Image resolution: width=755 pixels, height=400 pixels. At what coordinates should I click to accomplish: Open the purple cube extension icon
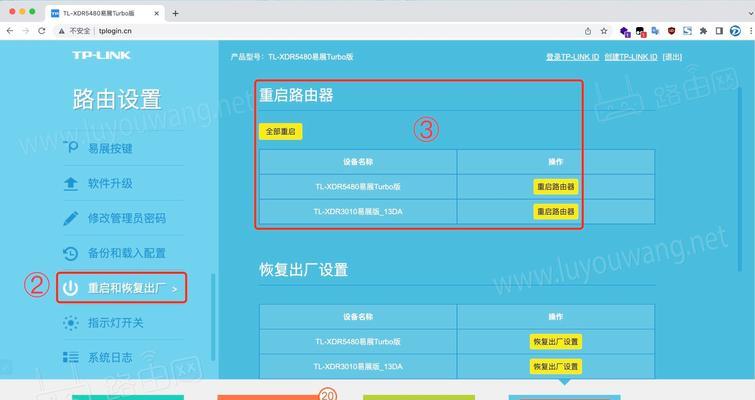pyautogui.click(x=625, y=32)
